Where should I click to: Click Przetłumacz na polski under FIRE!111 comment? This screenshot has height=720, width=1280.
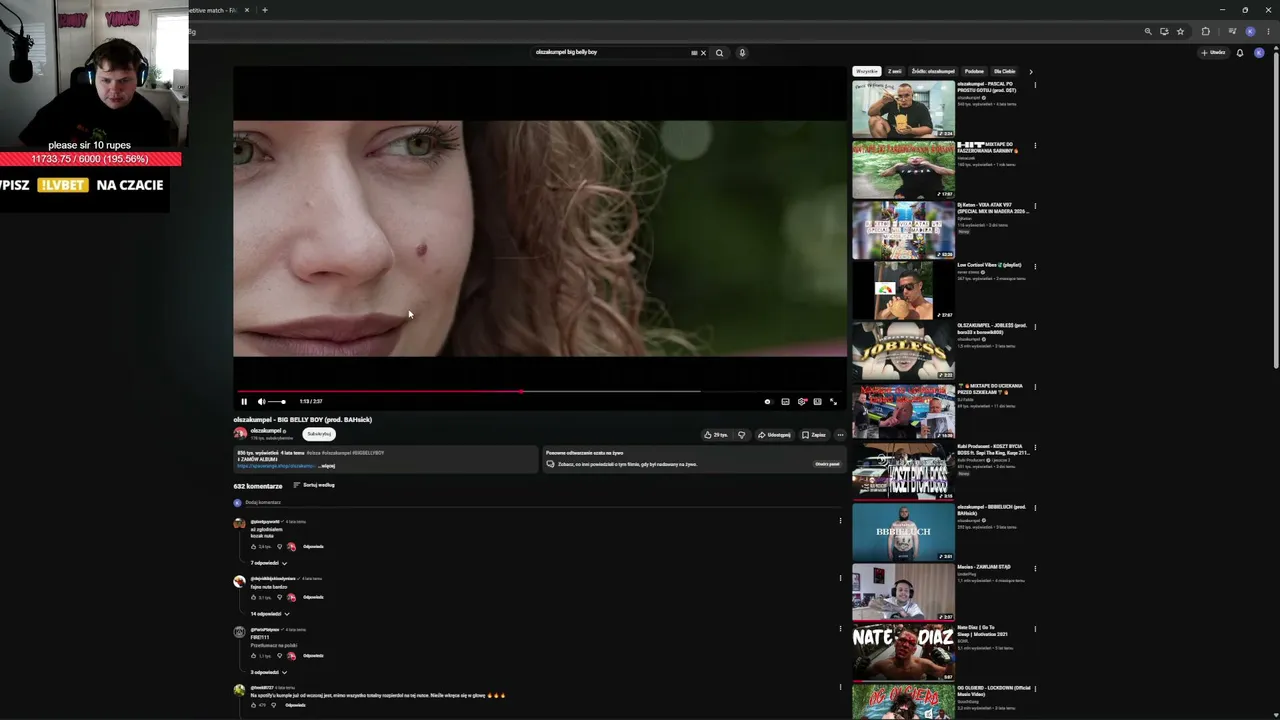274,645
